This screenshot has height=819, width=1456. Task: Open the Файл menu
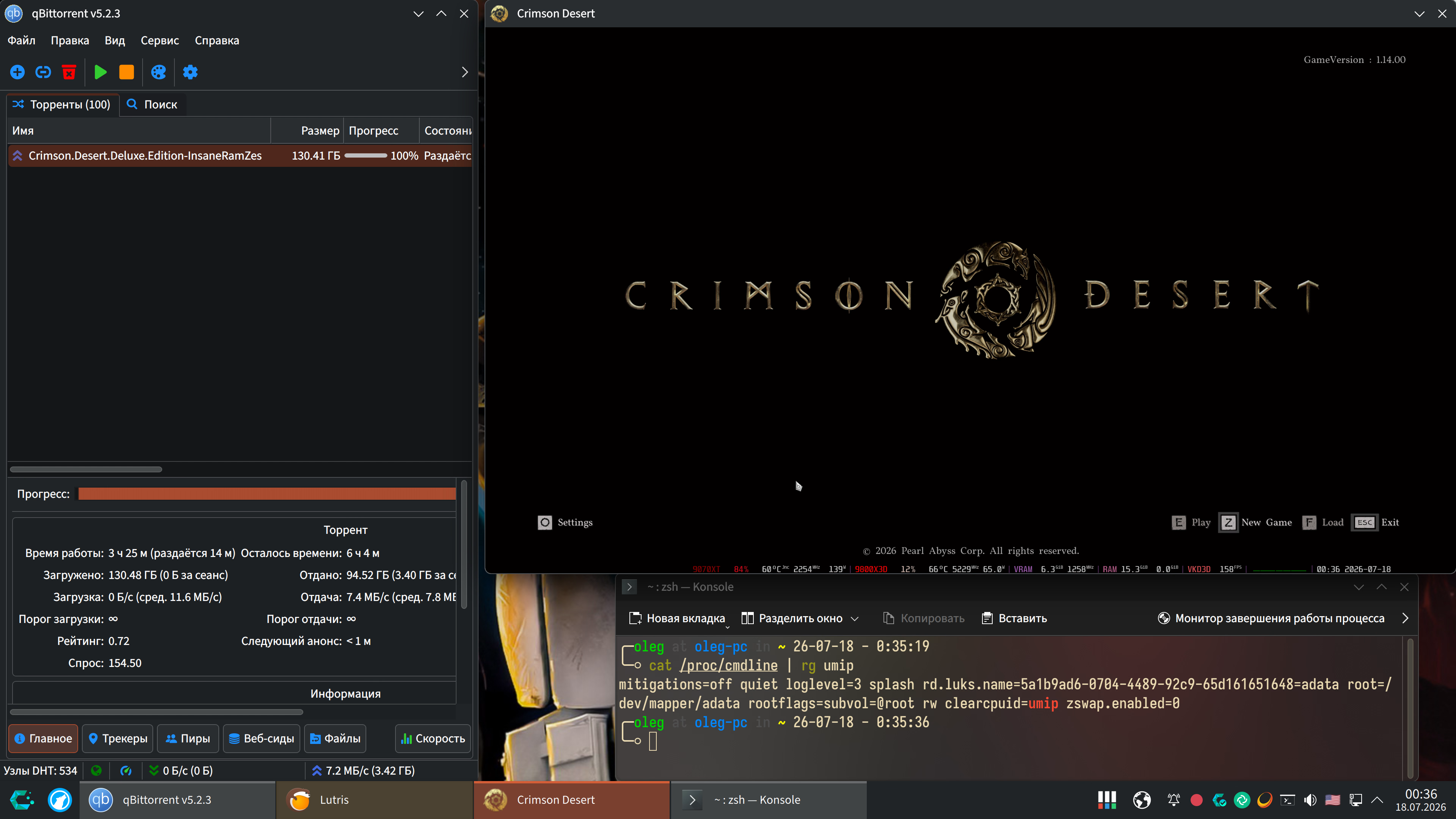pos(22,41)
